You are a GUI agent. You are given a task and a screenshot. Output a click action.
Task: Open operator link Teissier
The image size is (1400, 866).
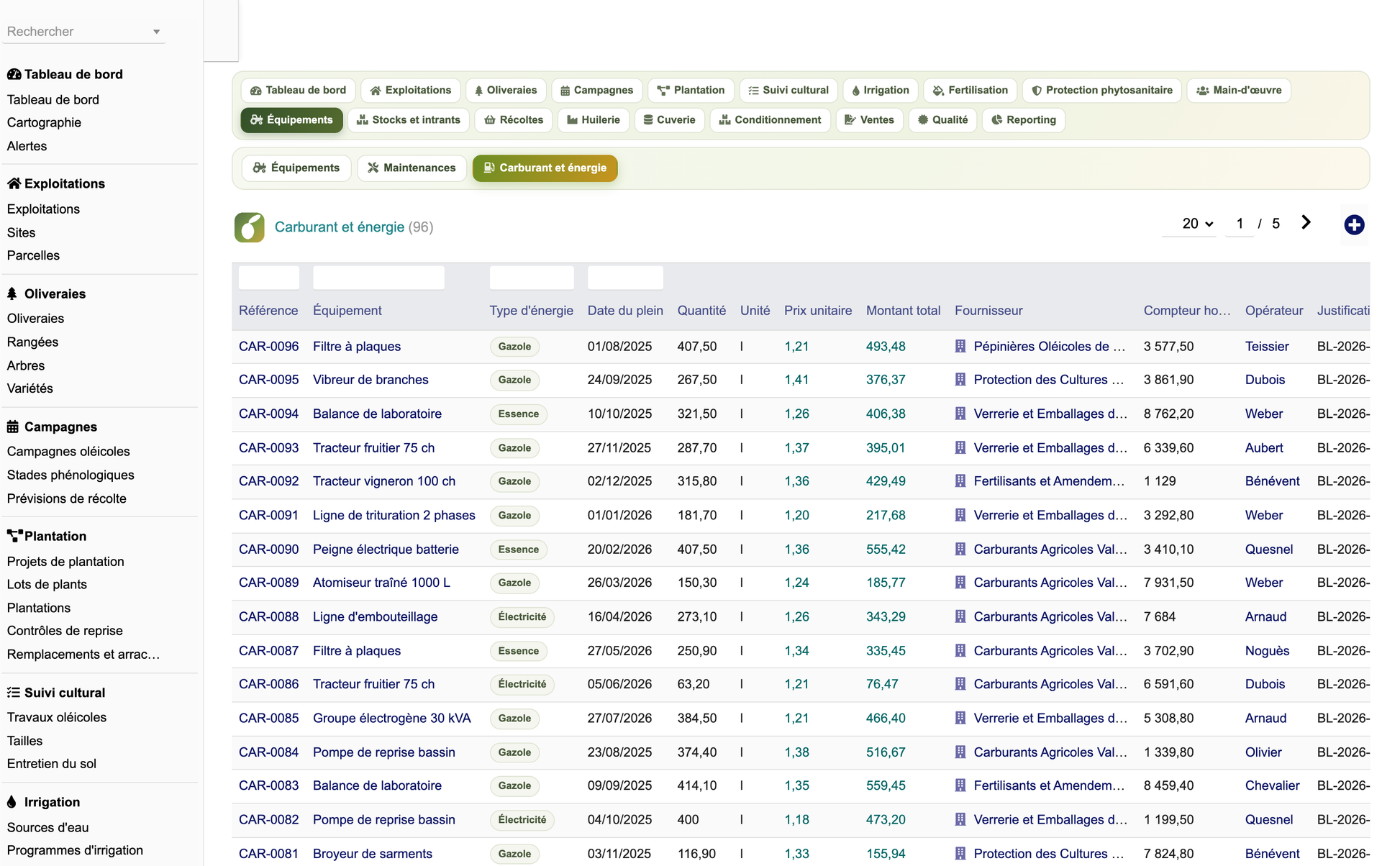coord(1267,346)
